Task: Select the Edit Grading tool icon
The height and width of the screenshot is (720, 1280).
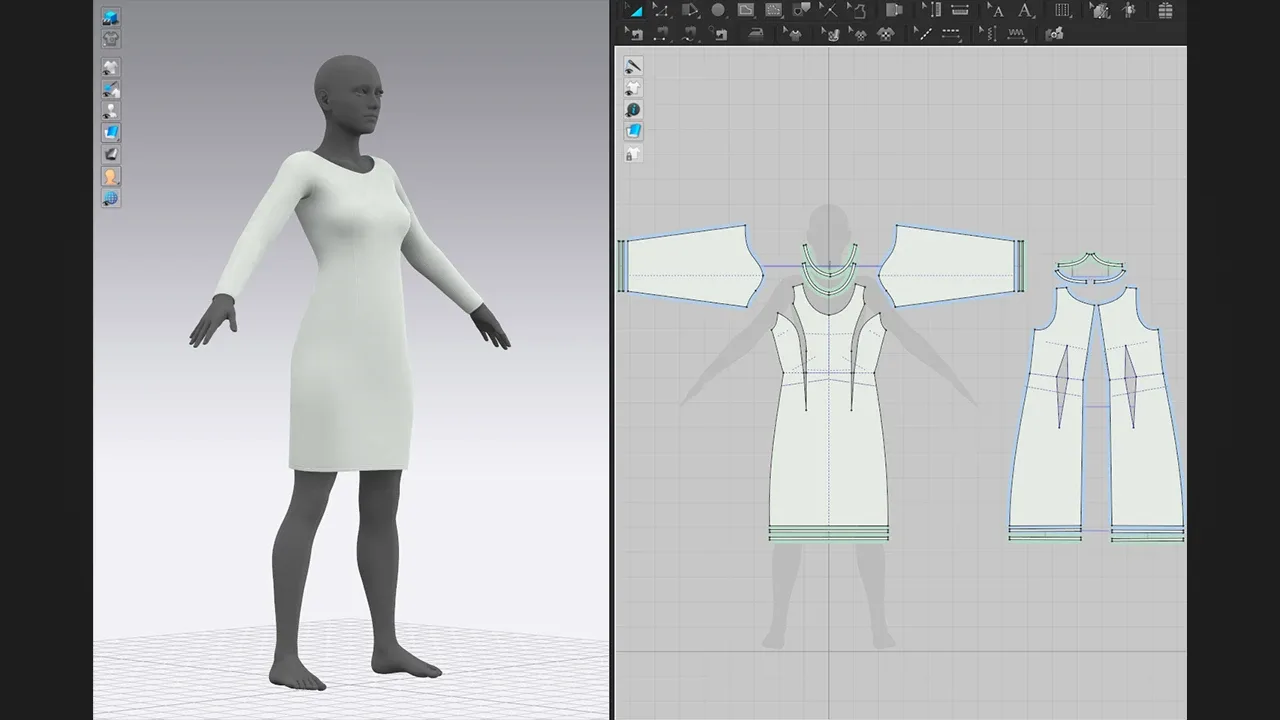Action: tap(1099, 10)
